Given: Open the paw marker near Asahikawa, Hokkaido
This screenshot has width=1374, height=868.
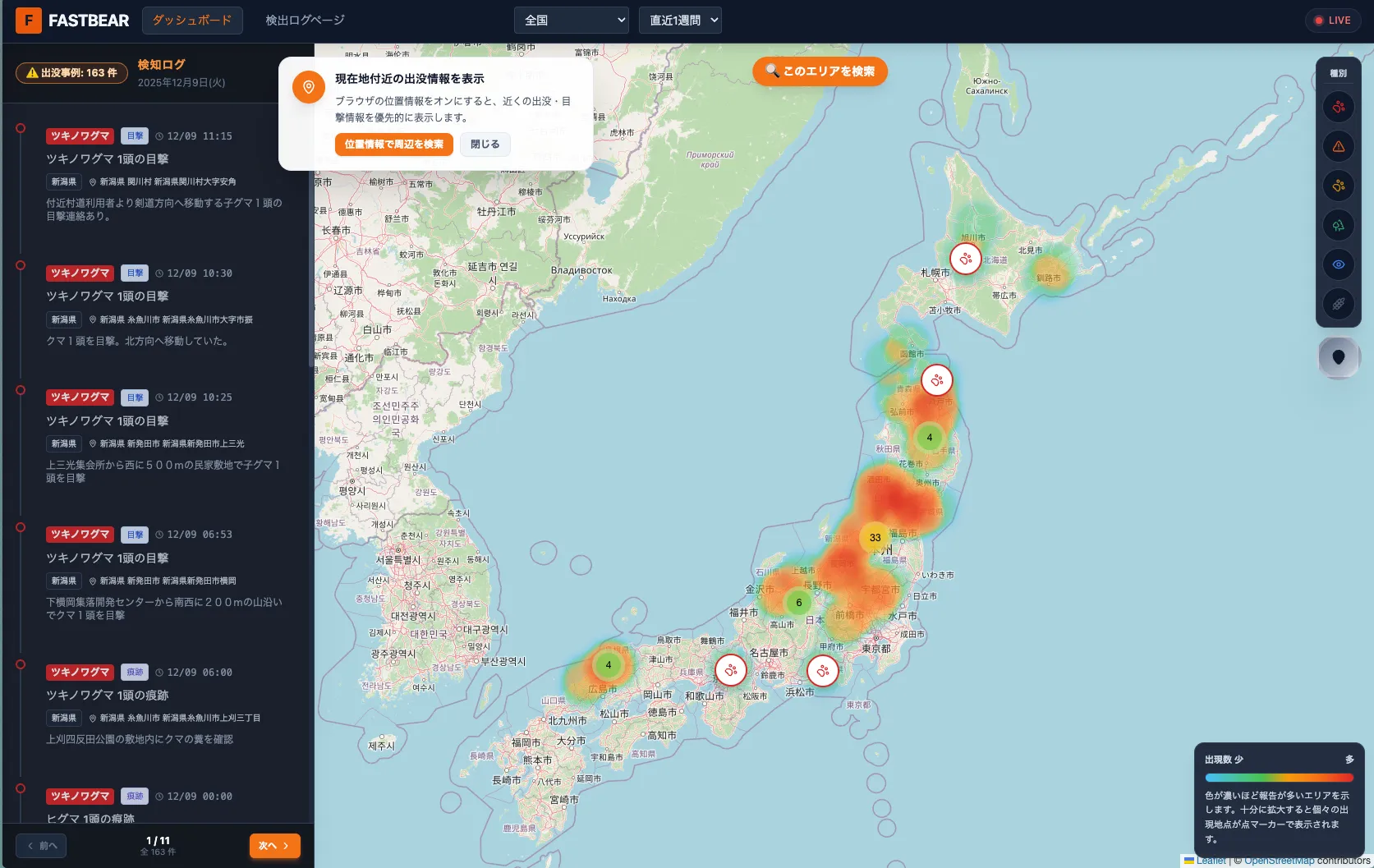Looking at the screenshot, I should pos(966,259).
